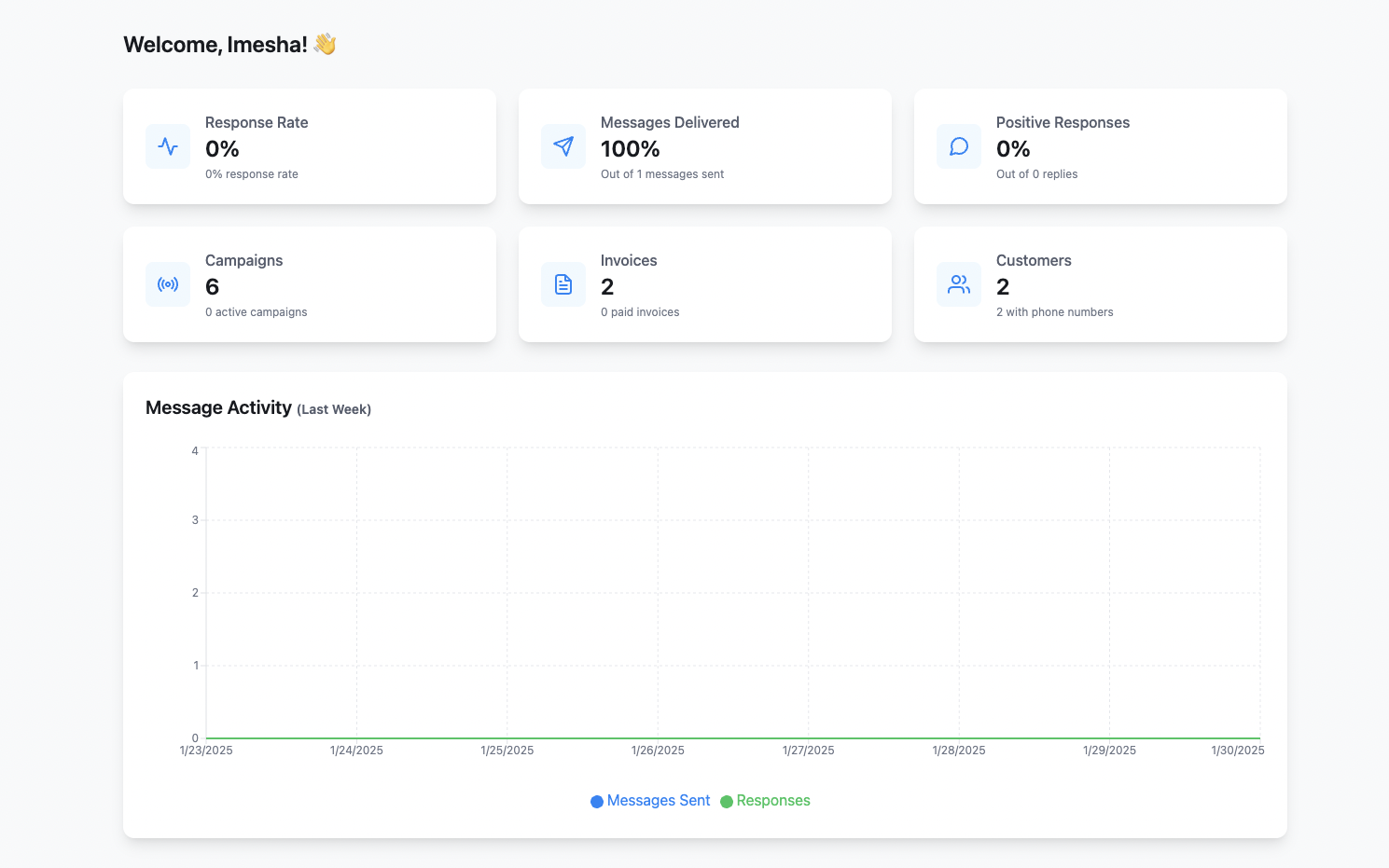Click '2 with phone numbers' subtext

point(1054,312)
